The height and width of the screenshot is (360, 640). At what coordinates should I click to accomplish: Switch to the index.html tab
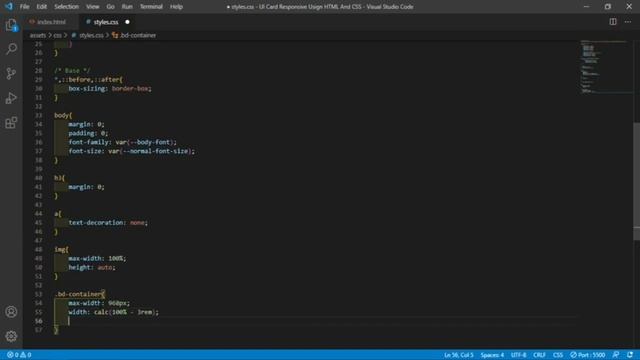coord(51,22)
